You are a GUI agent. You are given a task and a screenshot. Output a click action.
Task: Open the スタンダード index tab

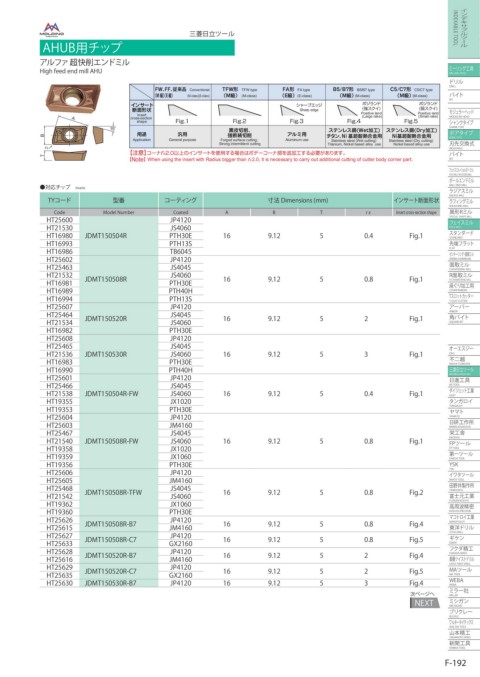coord(463,234)
